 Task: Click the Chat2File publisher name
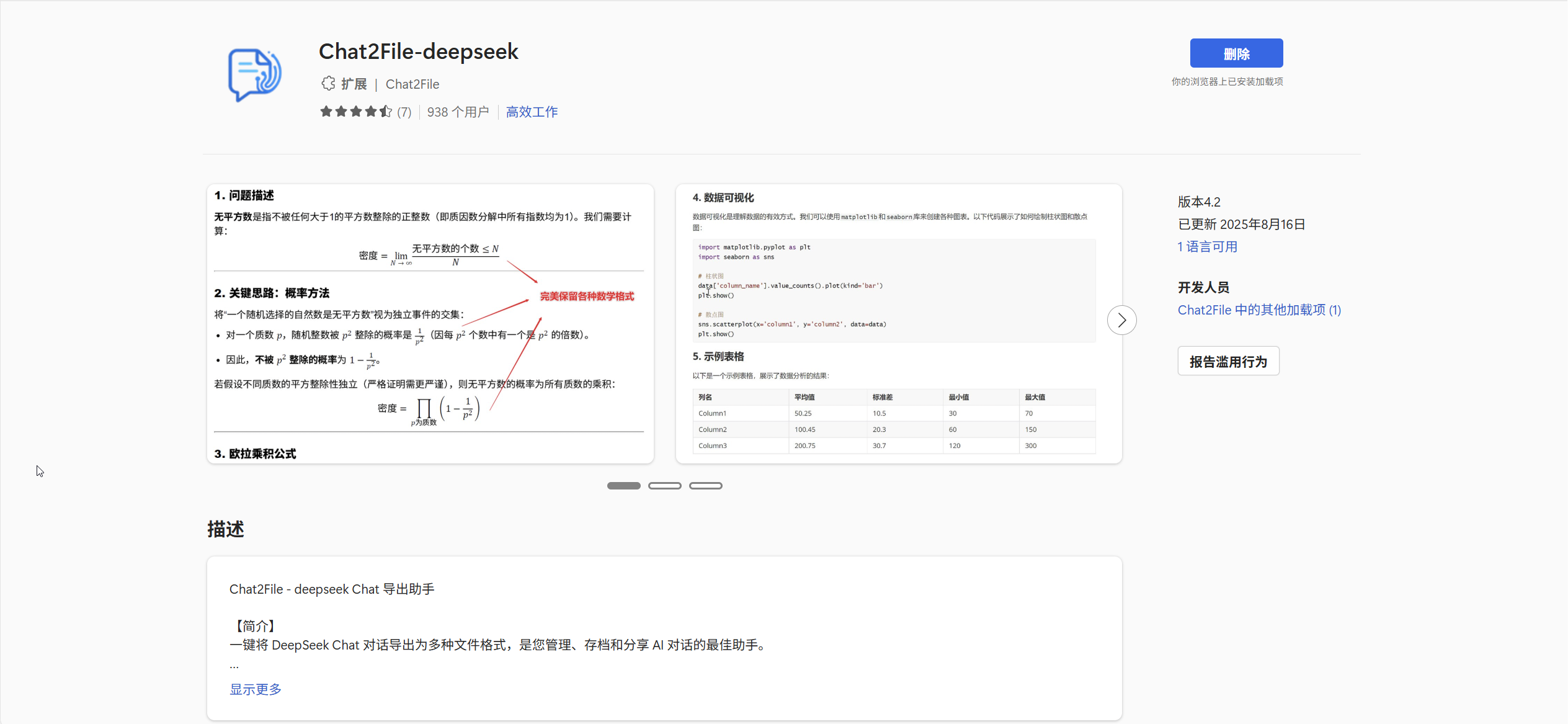(412, 84)
